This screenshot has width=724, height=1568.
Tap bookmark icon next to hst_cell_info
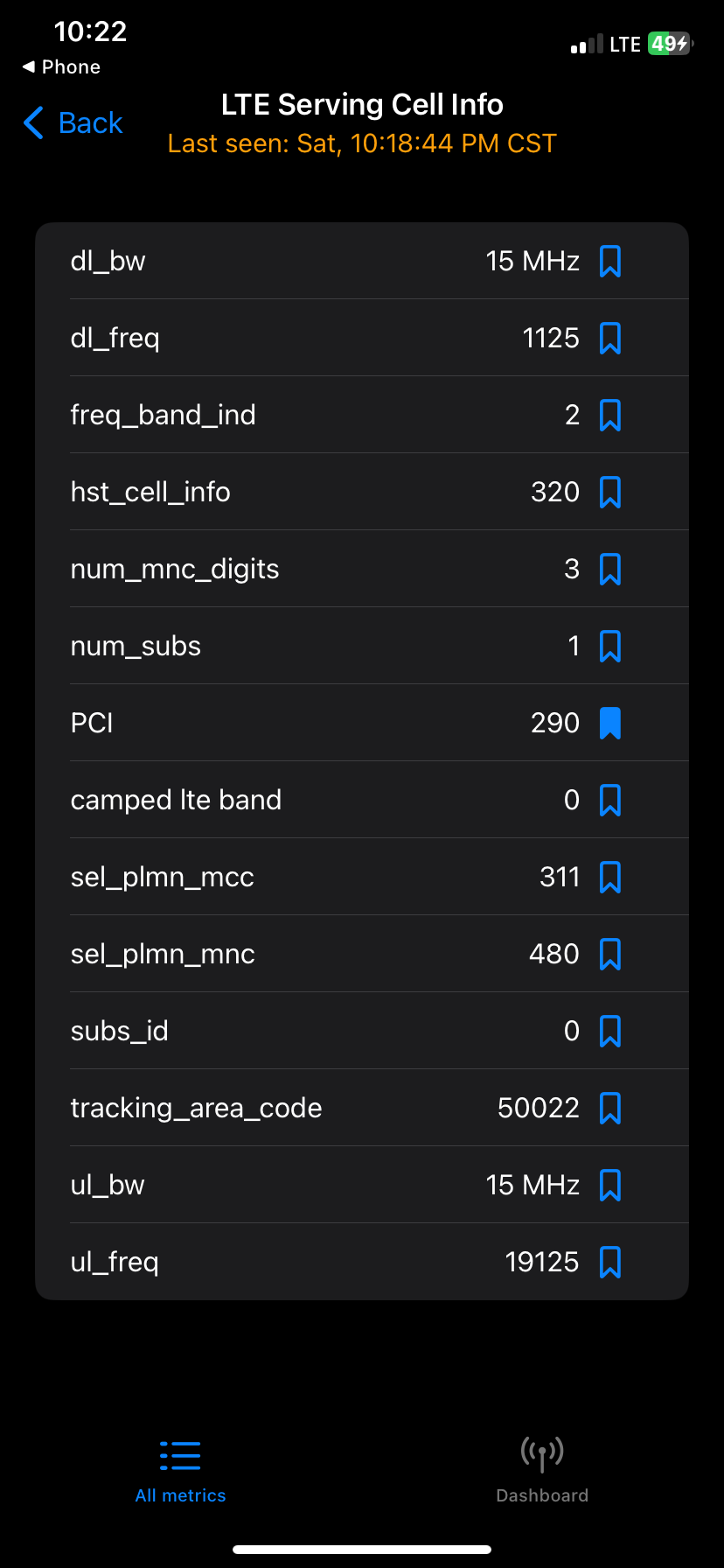[x=609, y=493]
